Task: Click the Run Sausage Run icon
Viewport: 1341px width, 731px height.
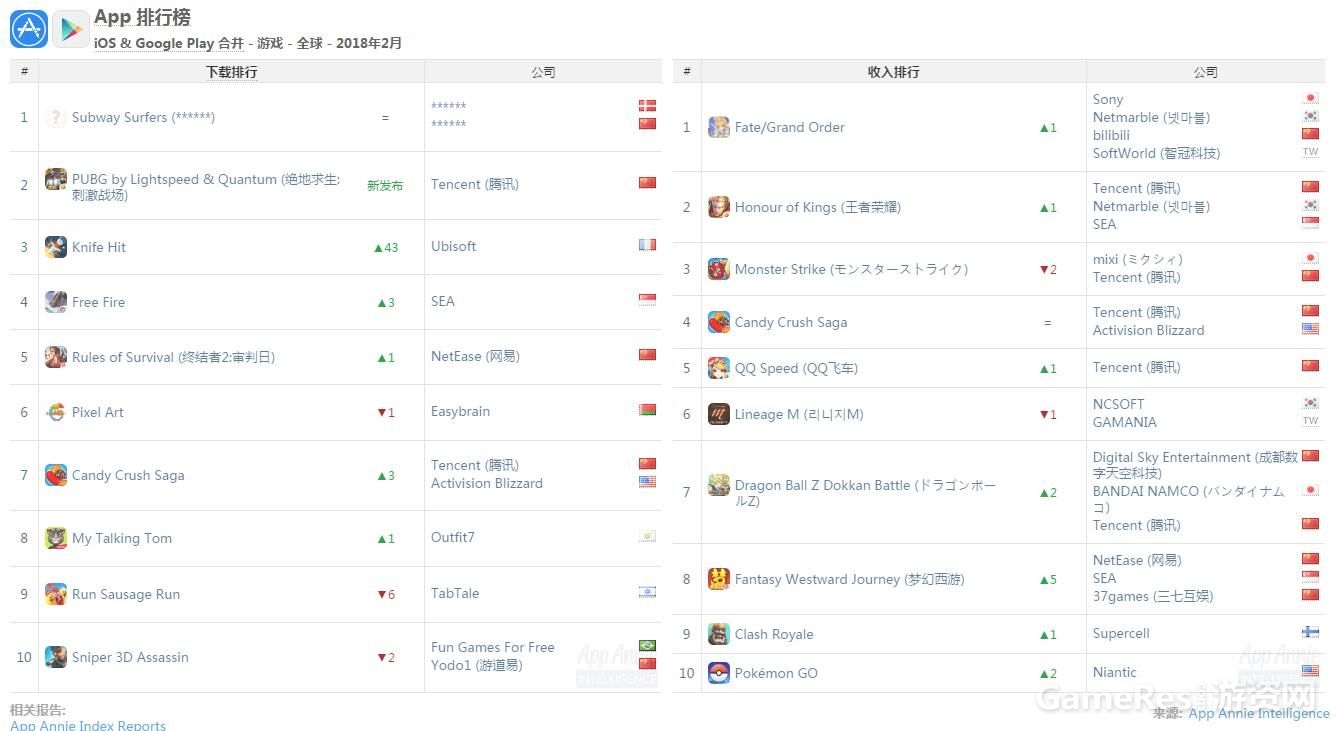Action: (56, 594)
